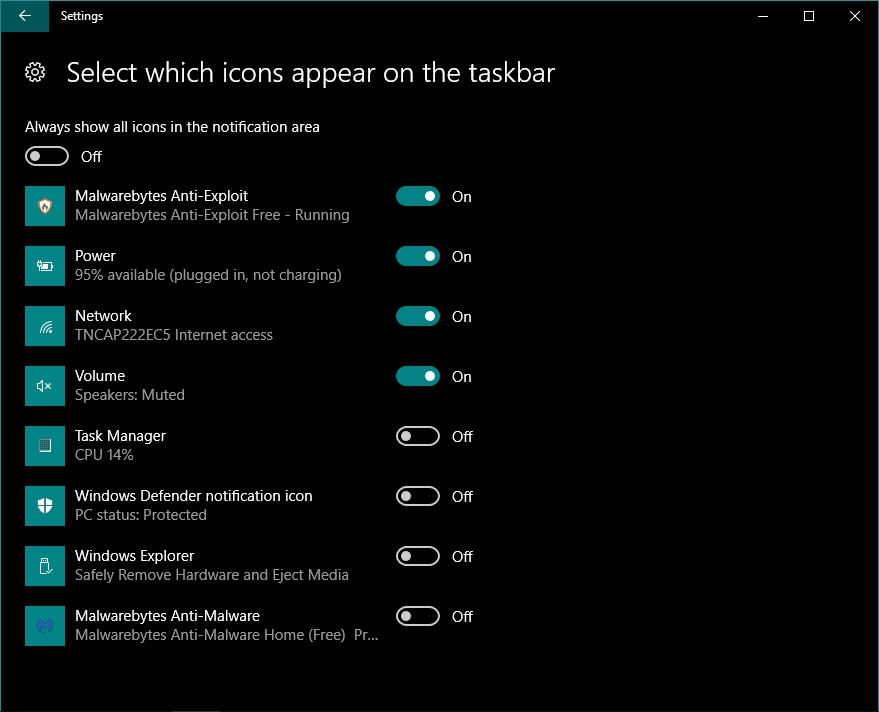This screenshot has width=879, height=712.
Task: Click the Windows Defender shield icon
Action: (x=44, y=505)
